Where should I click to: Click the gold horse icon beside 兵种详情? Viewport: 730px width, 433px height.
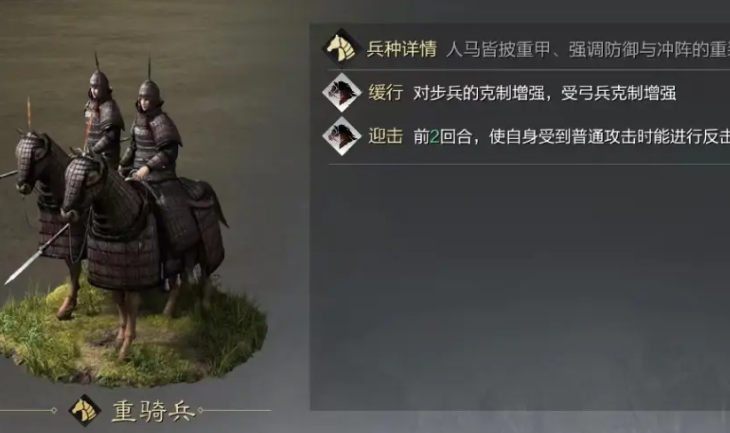coord(341,47)
